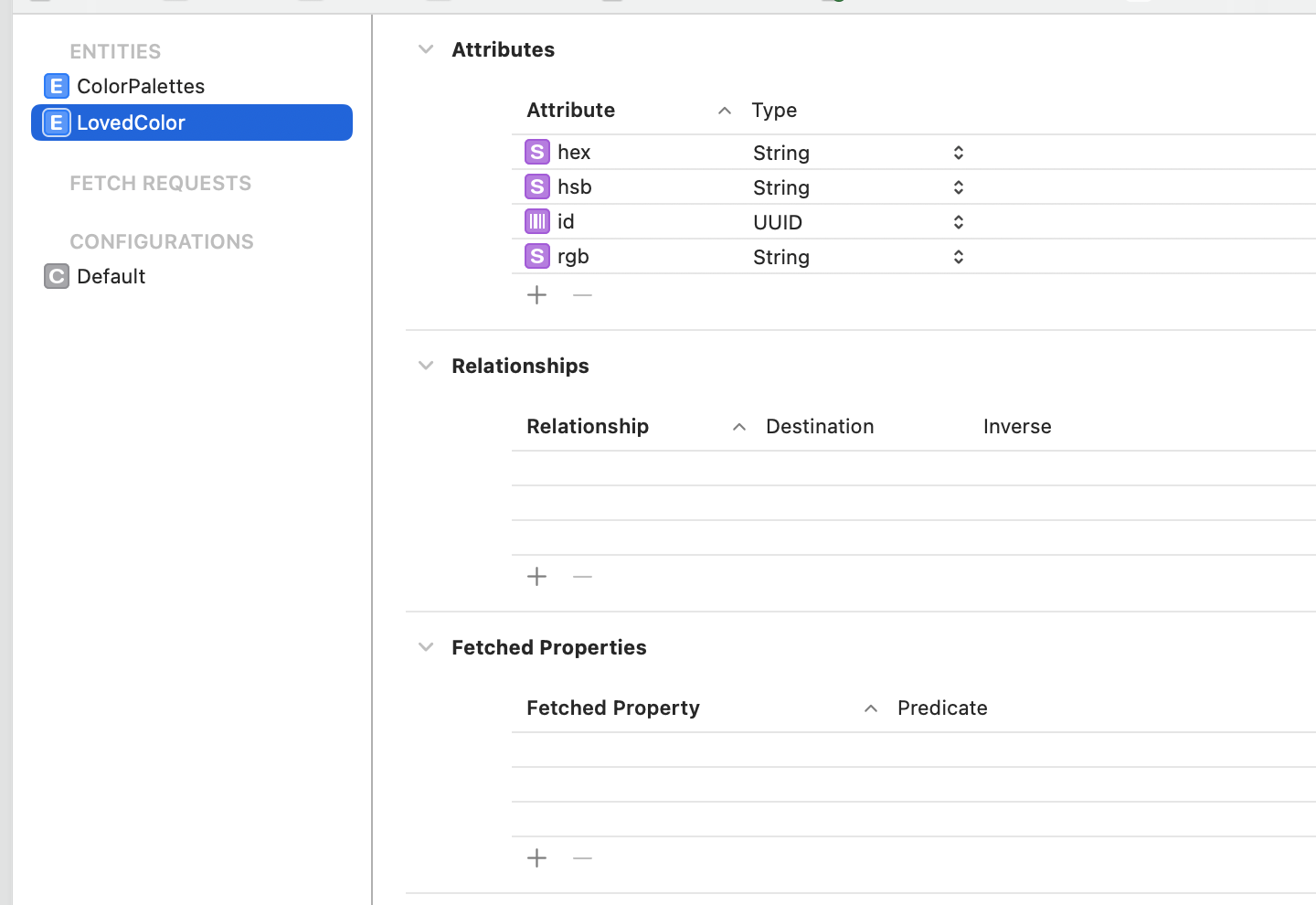Click the hex attribute string icon
This screenshot has width=1316, height=905.
(x=537, y=152)
